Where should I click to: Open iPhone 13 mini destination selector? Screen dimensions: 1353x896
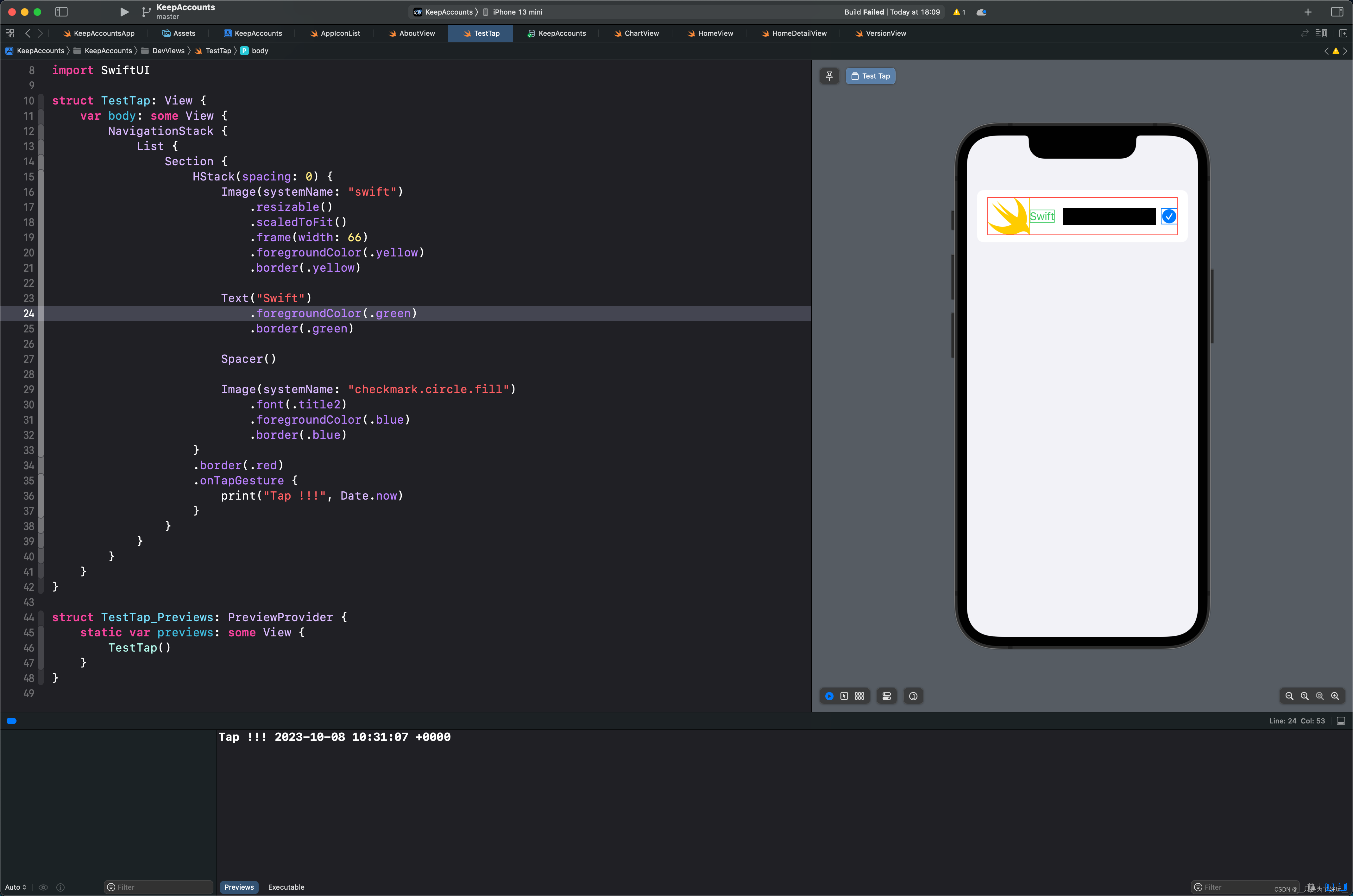pyautogui.click(x=517, y=12)
